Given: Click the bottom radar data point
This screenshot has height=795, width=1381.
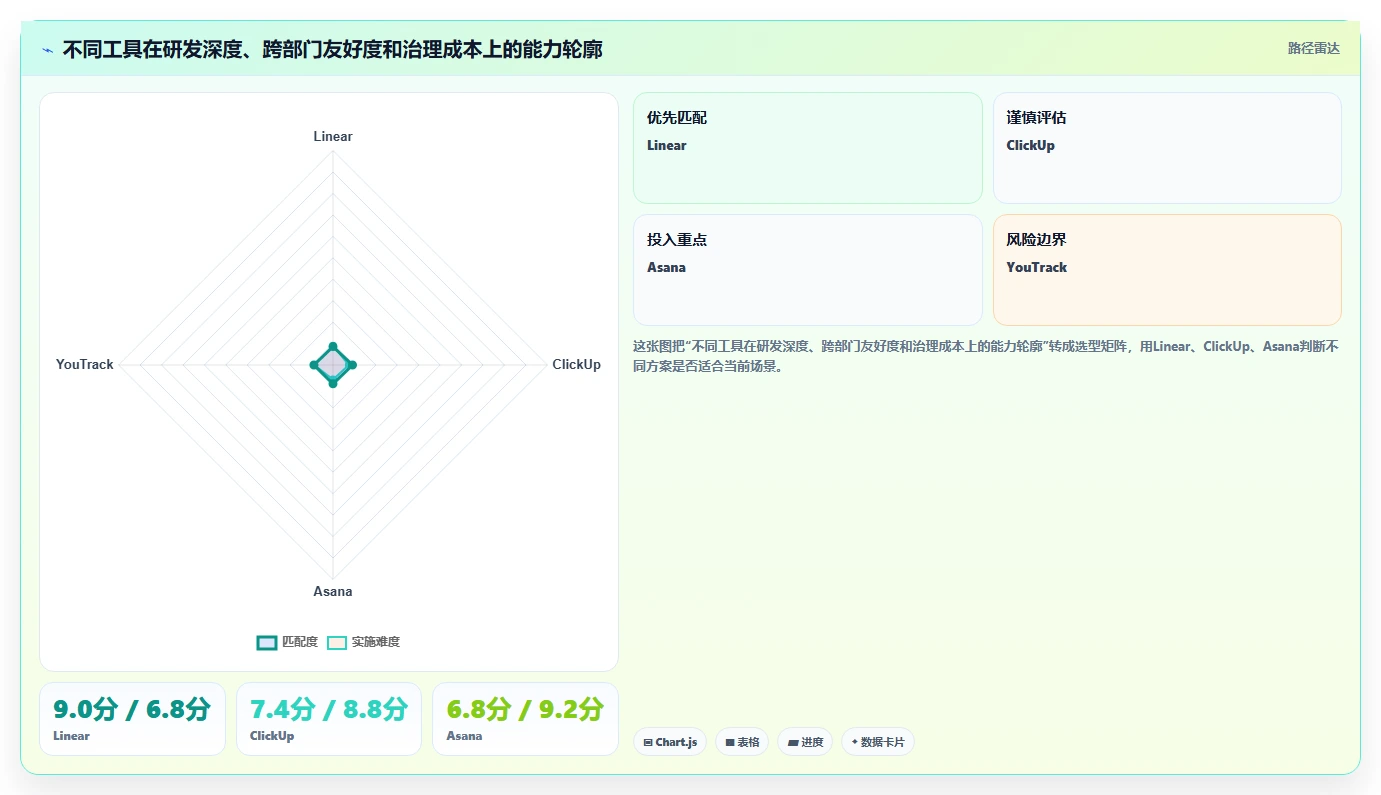Looking at the screenshot, I should 333,383.
